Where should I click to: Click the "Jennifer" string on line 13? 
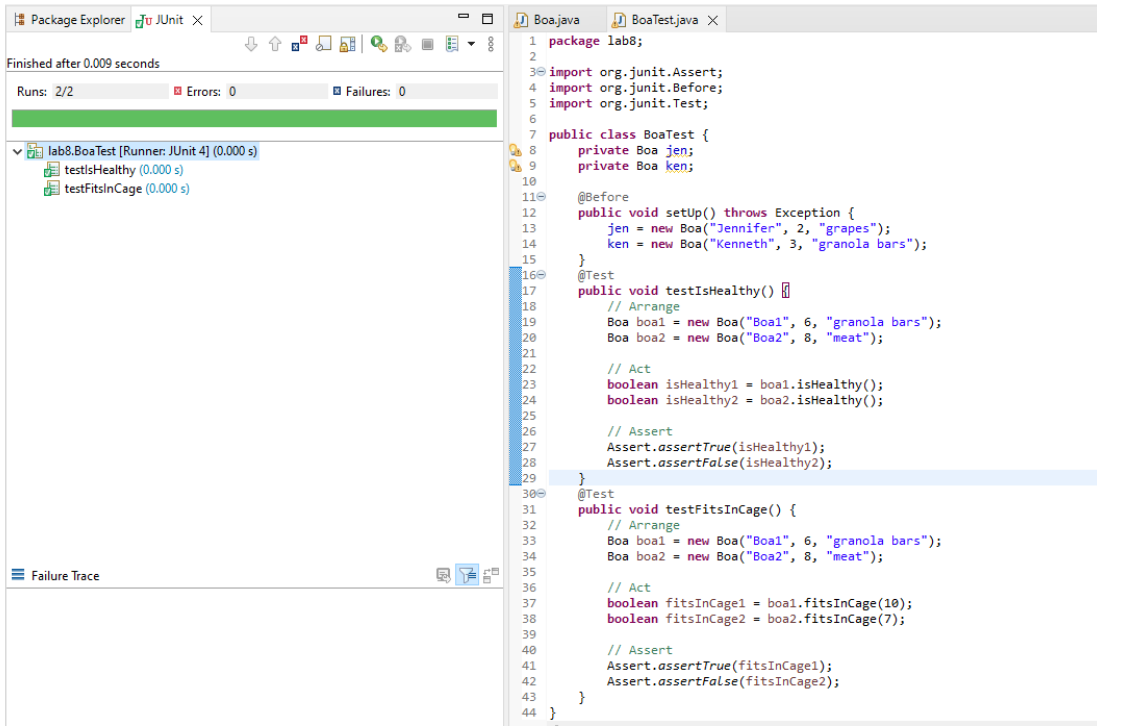pyautogui.click(x=745, y=229)
